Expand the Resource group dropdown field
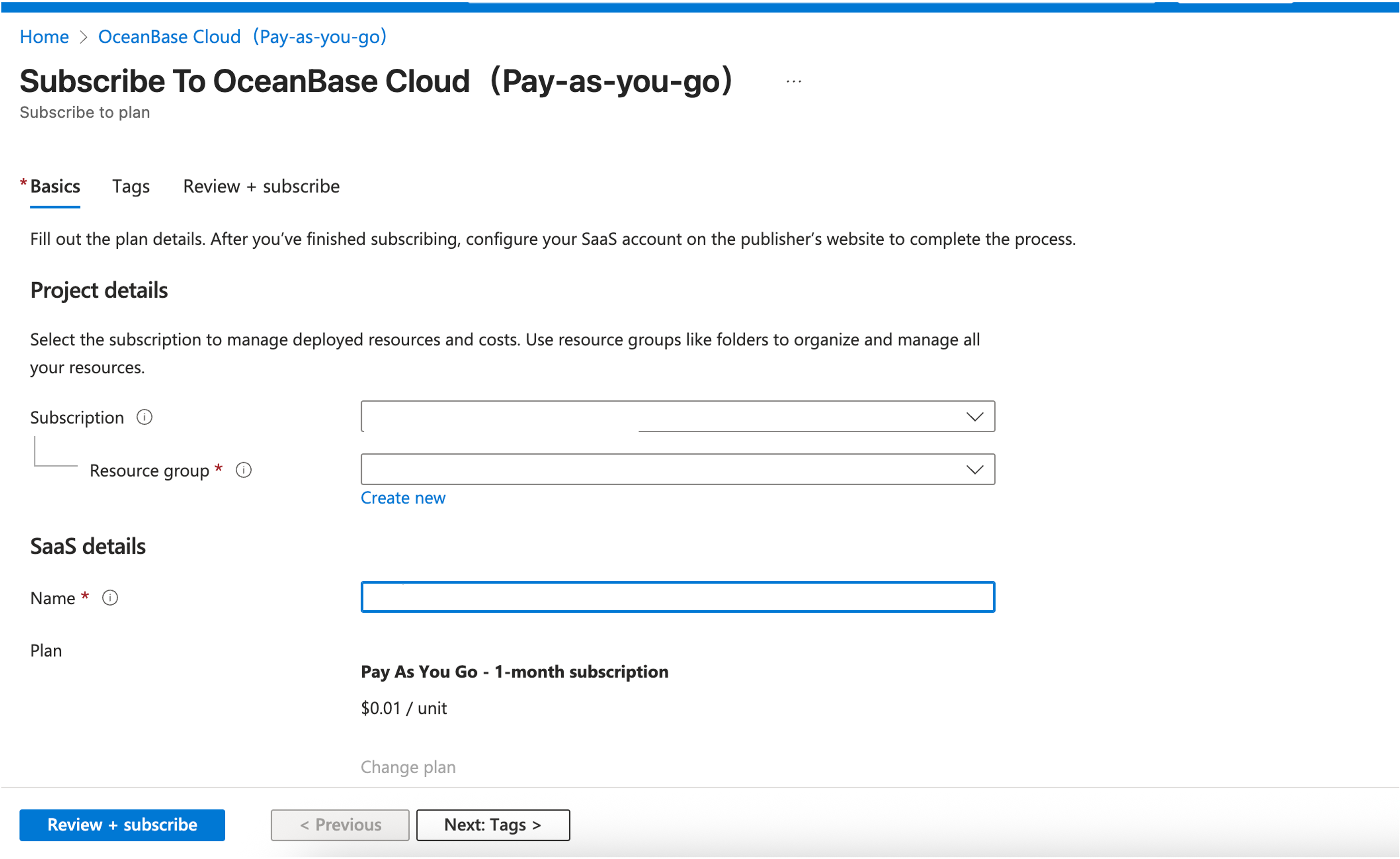The image size is (1400, 859). pyautogui.click(x=659, y=470)
